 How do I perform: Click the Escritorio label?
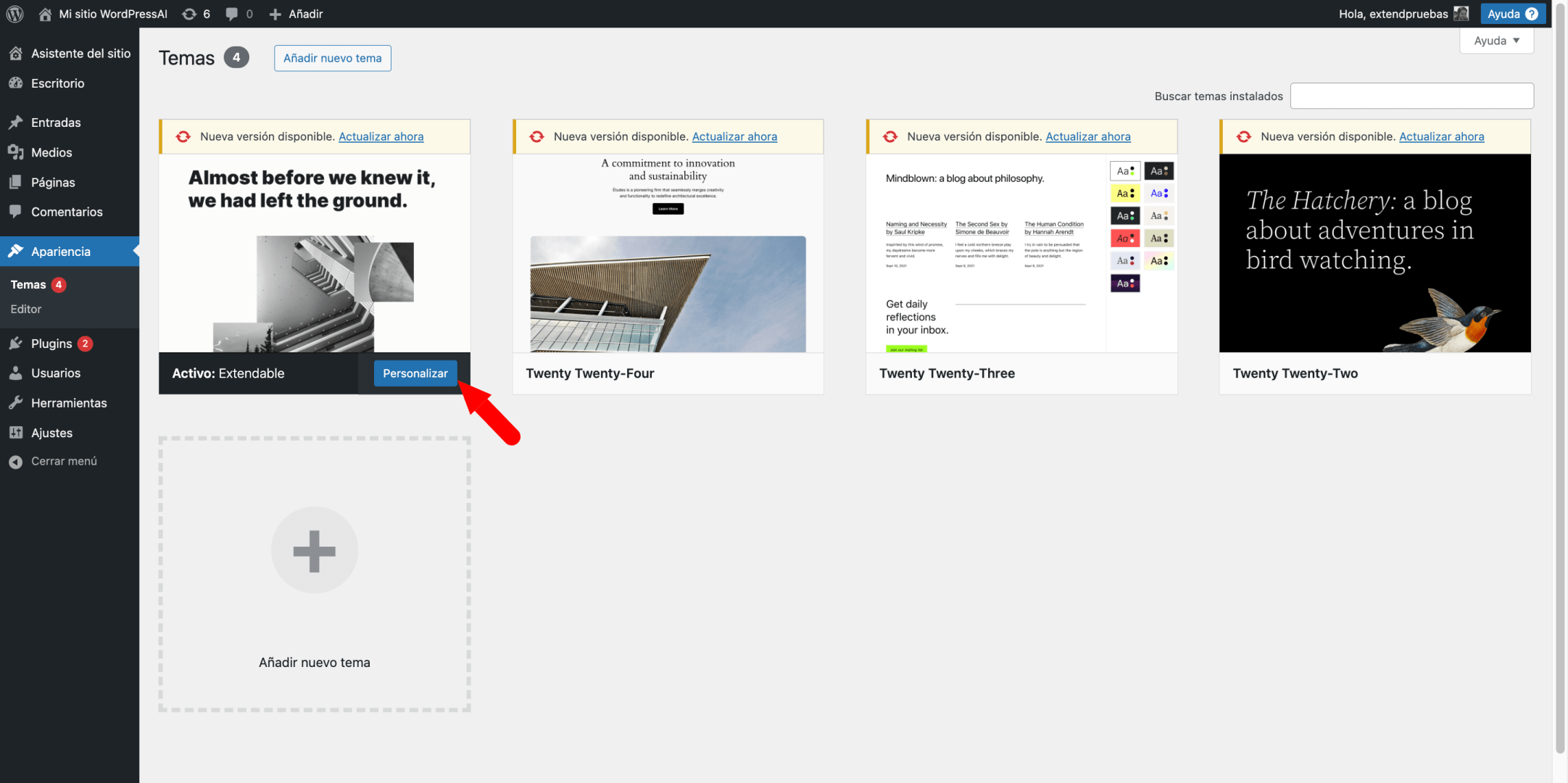coord(58,83)
